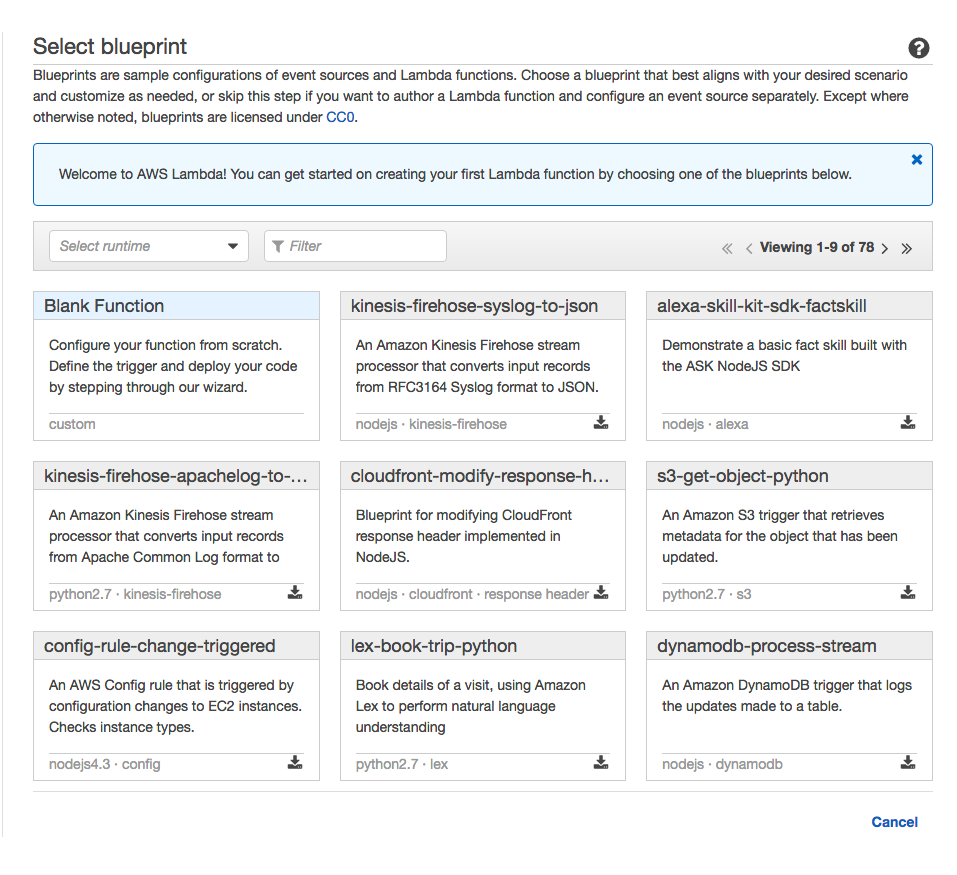Open the CC0 license link
The height and width of the screenshot is (875, 957).
coord(339,117)
